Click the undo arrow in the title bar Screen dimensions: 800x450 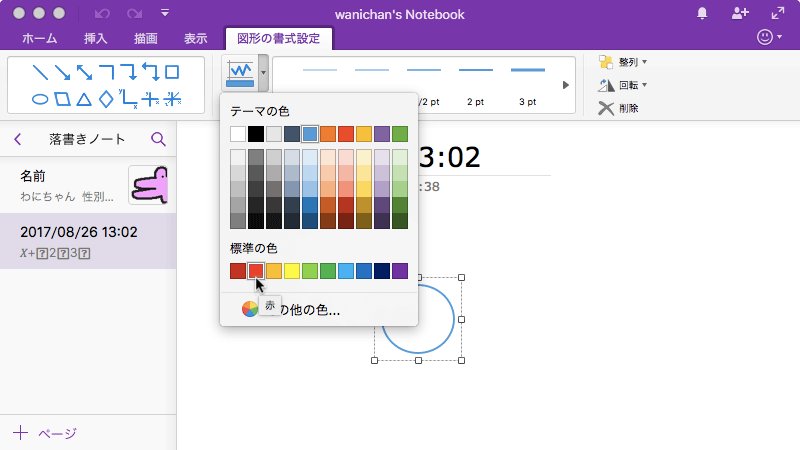(102, 13)
